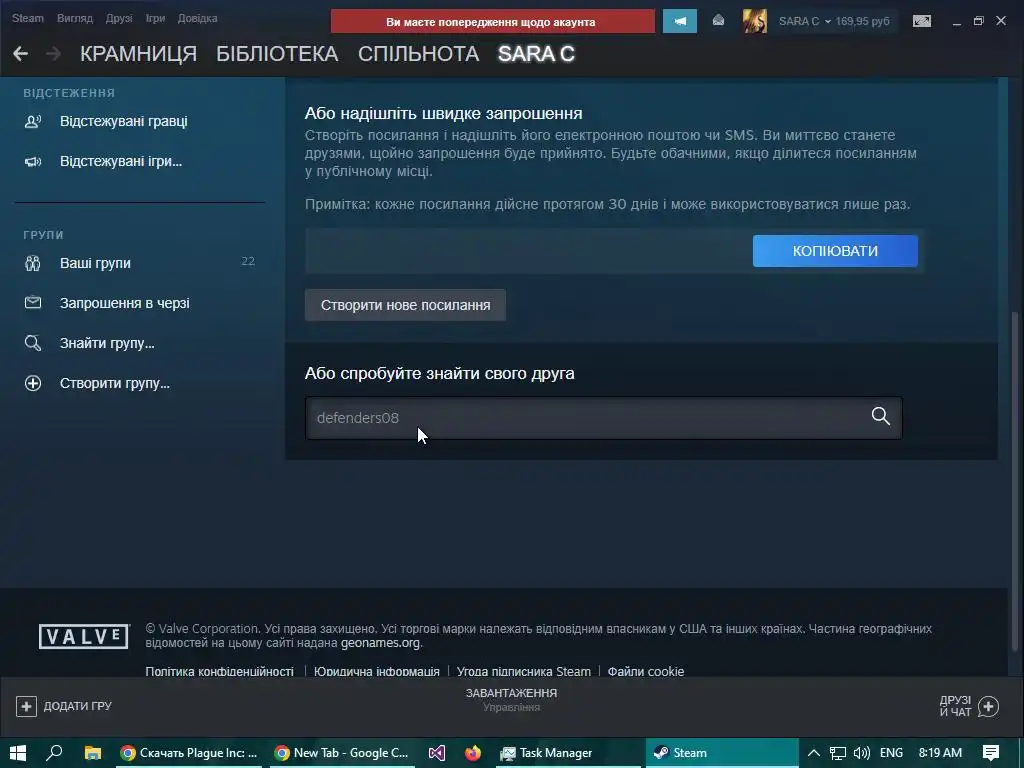Open Windows notification center icon
Image resolution: width=1024 pixels, height=768 pixels.
pyautogui.click(x=991, y=753)
